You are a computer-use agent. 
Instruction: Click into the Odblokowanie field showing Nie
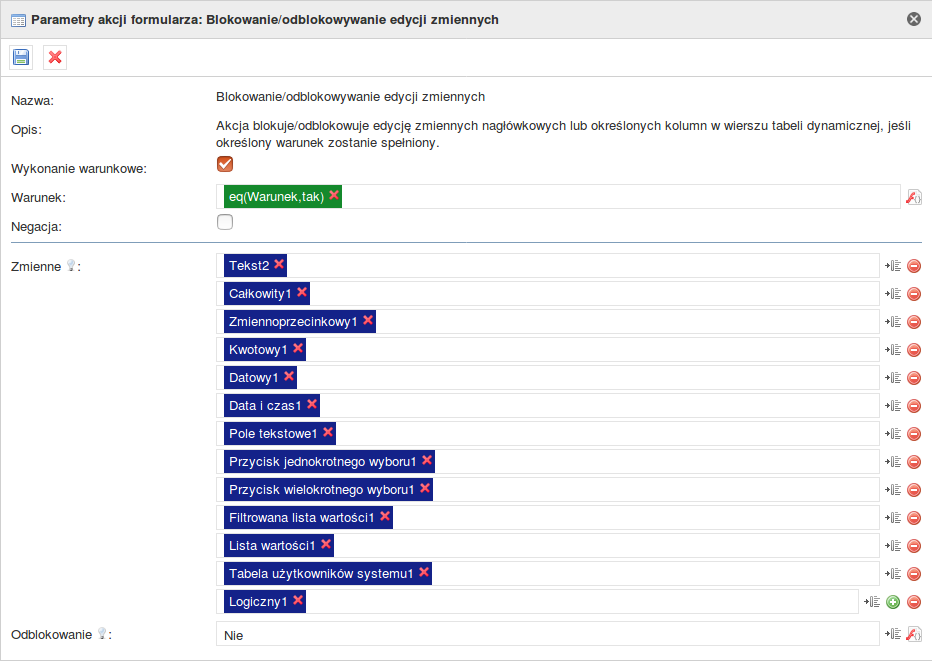tap(547, 634)
